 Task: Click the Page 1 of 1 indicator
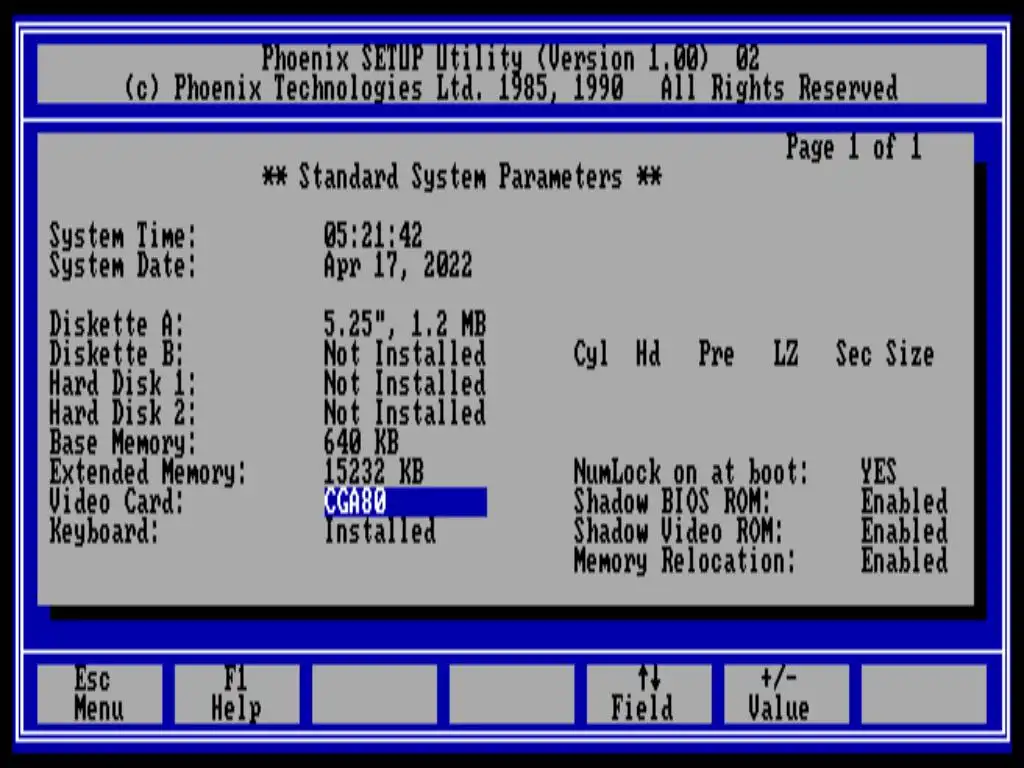click(854, 147)
